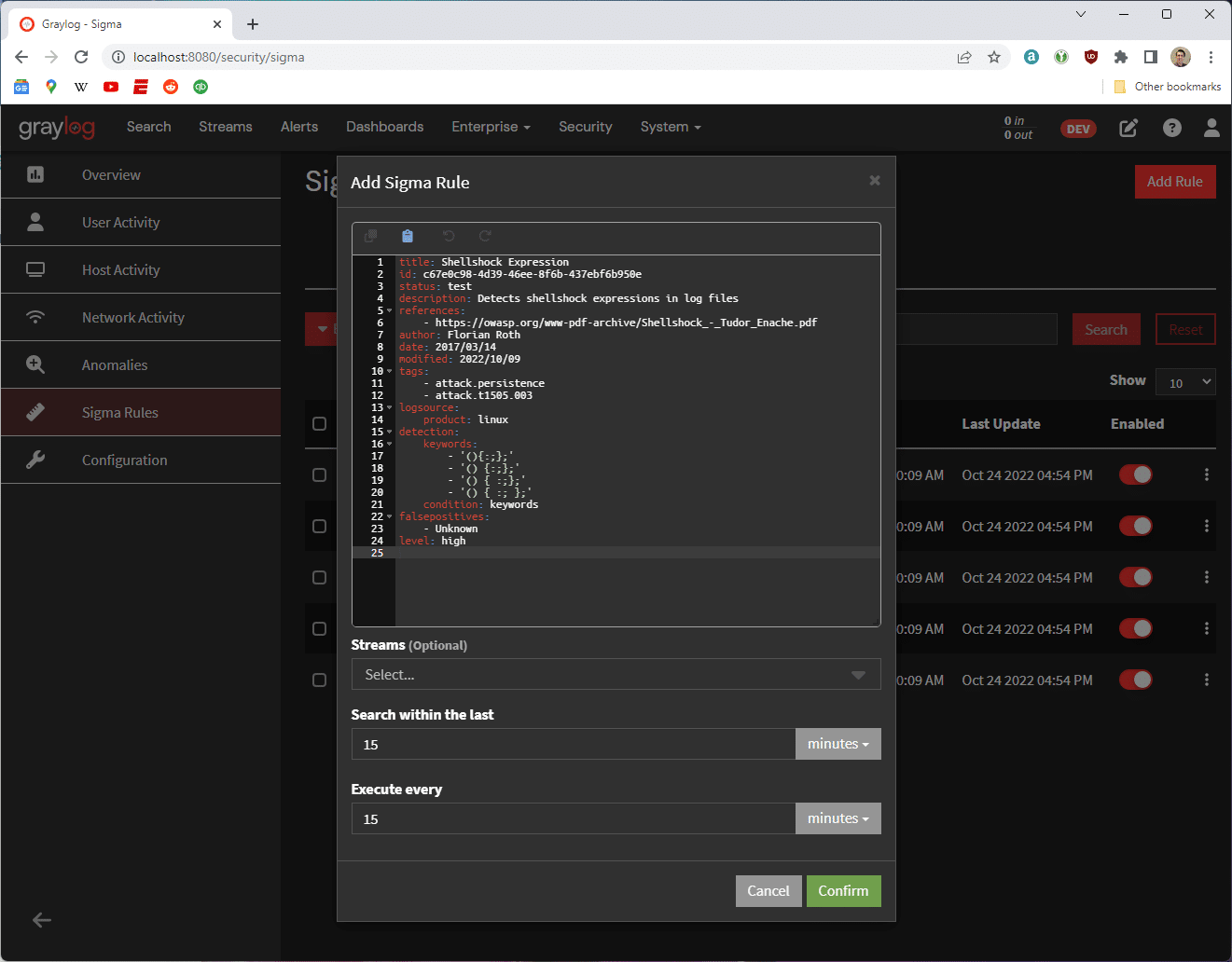Click the paste clipboard icon in editor toolbar

408,237
